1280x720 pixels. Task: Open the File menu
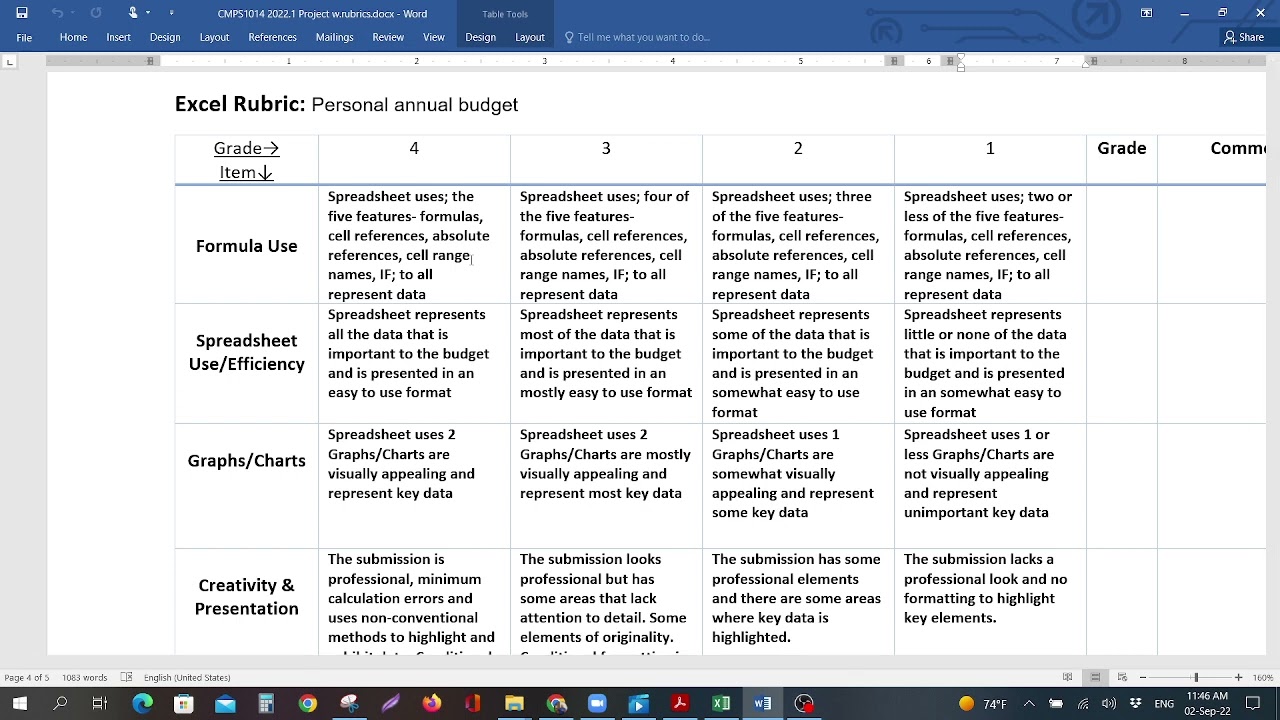[24, 37]
